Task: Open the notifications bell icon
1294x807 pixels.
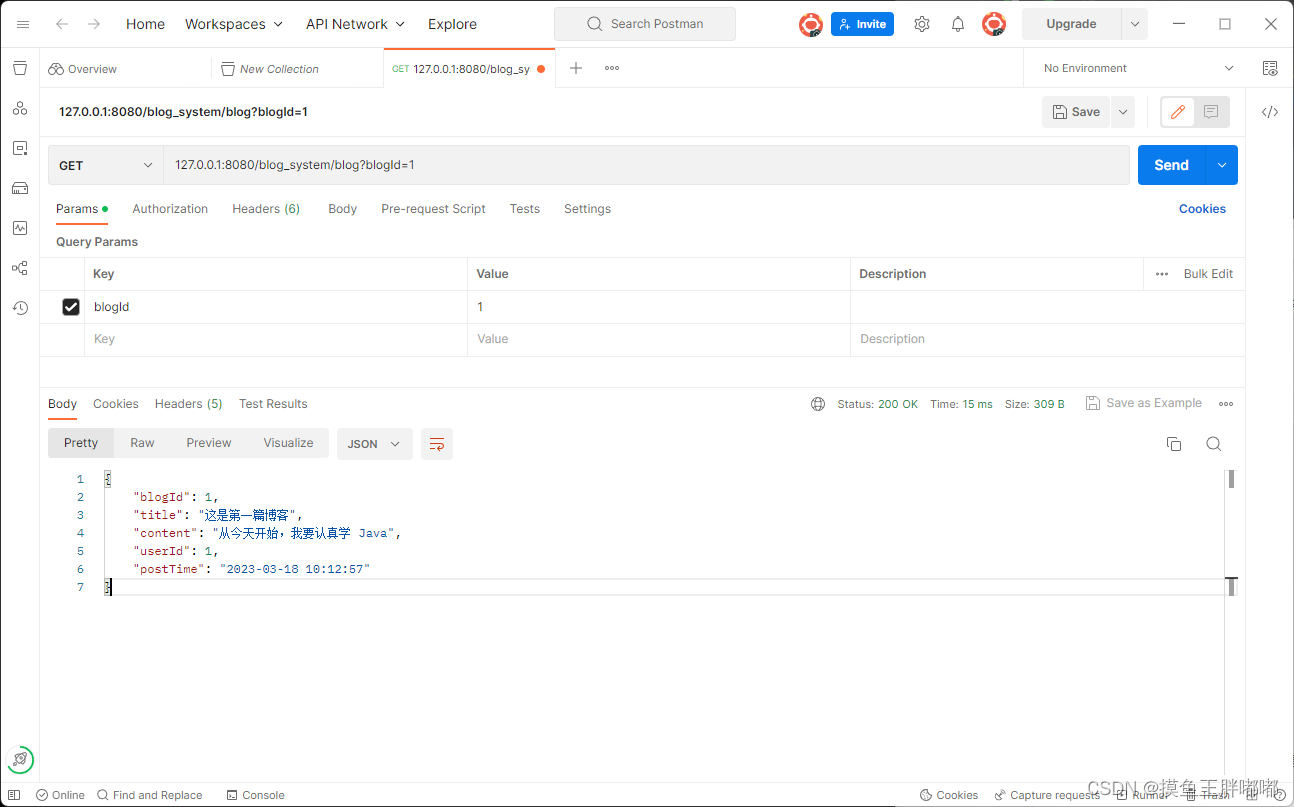Action: click(x=958, y=24)
